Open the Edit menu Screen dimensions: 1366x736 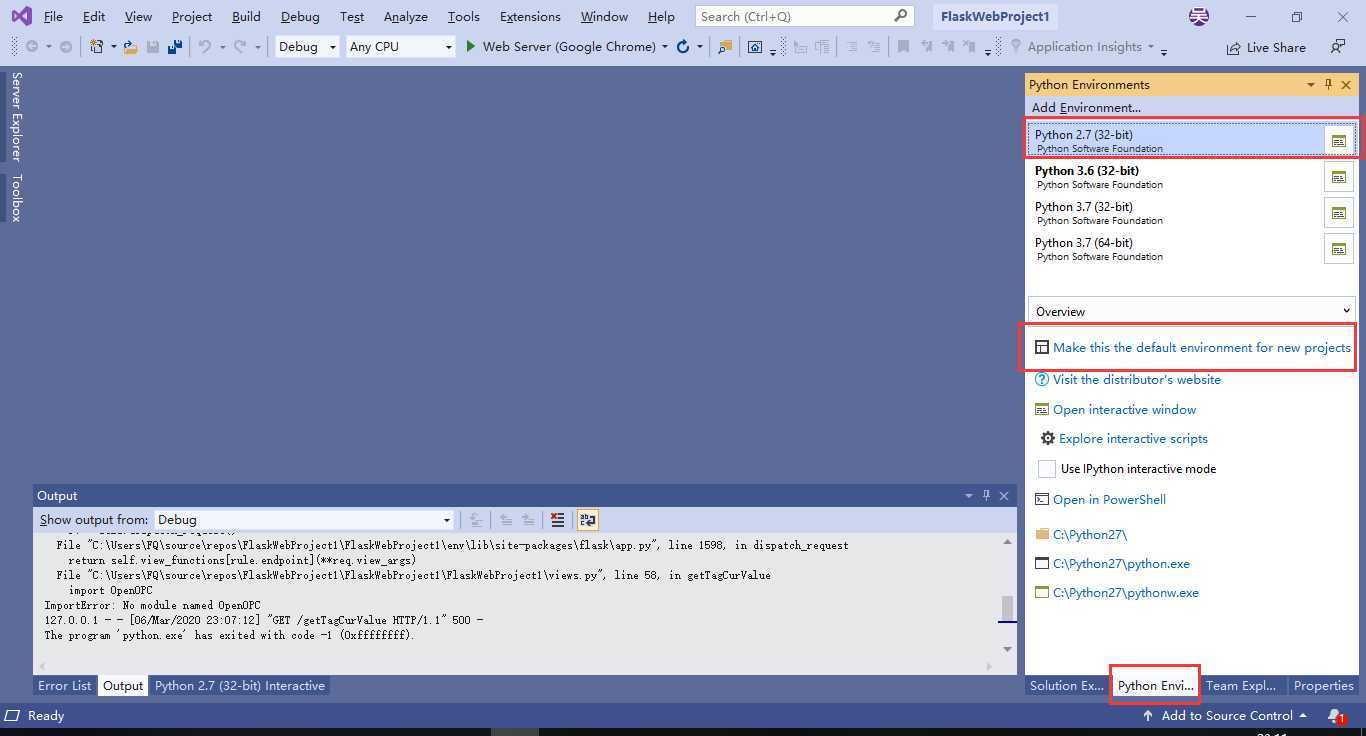[x=94, y=16]
